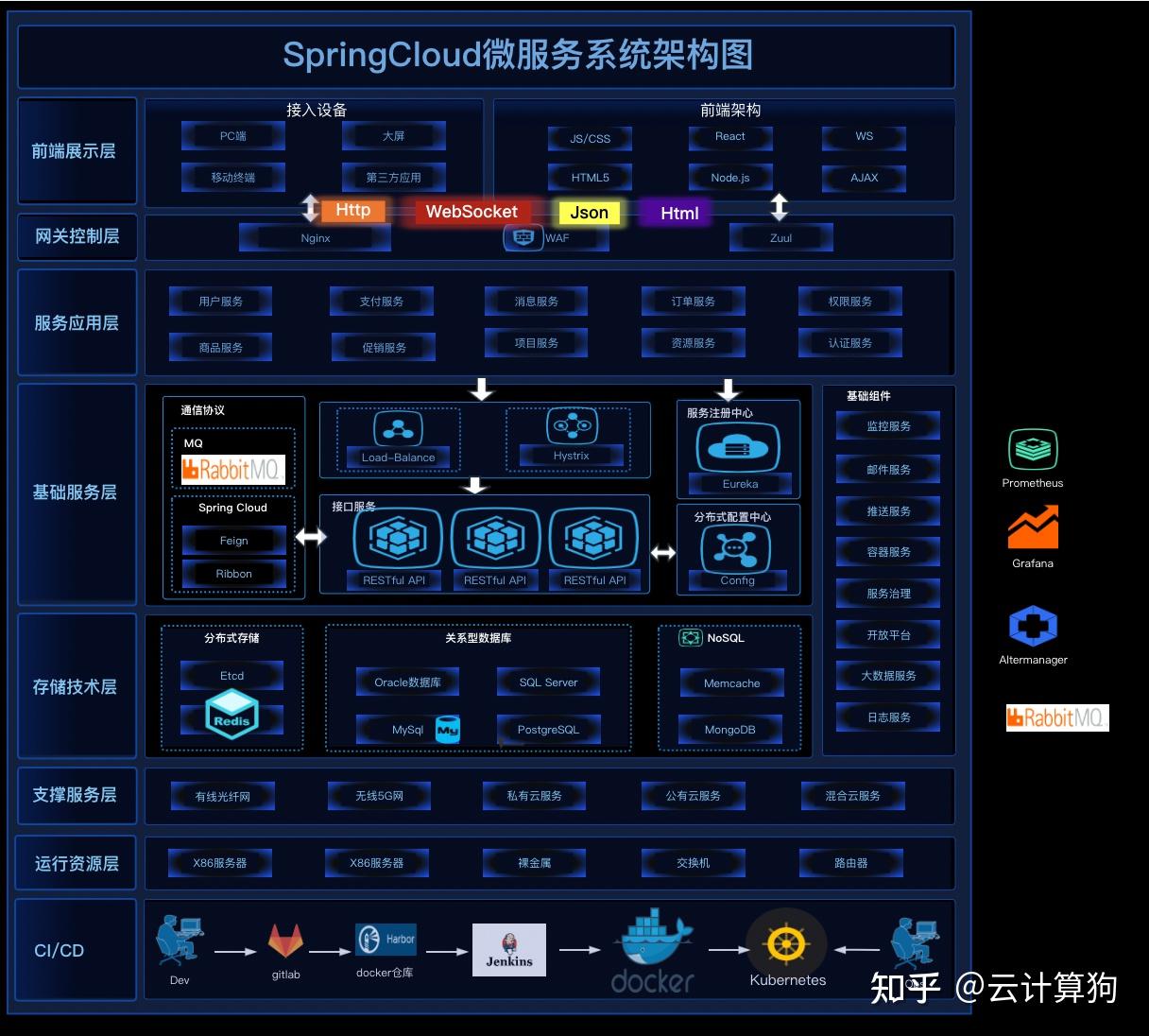Click the Harbor docker registry logo
Viewport: 1149px width, 1036px height.
pyautogui.click(x=386, y=940)
